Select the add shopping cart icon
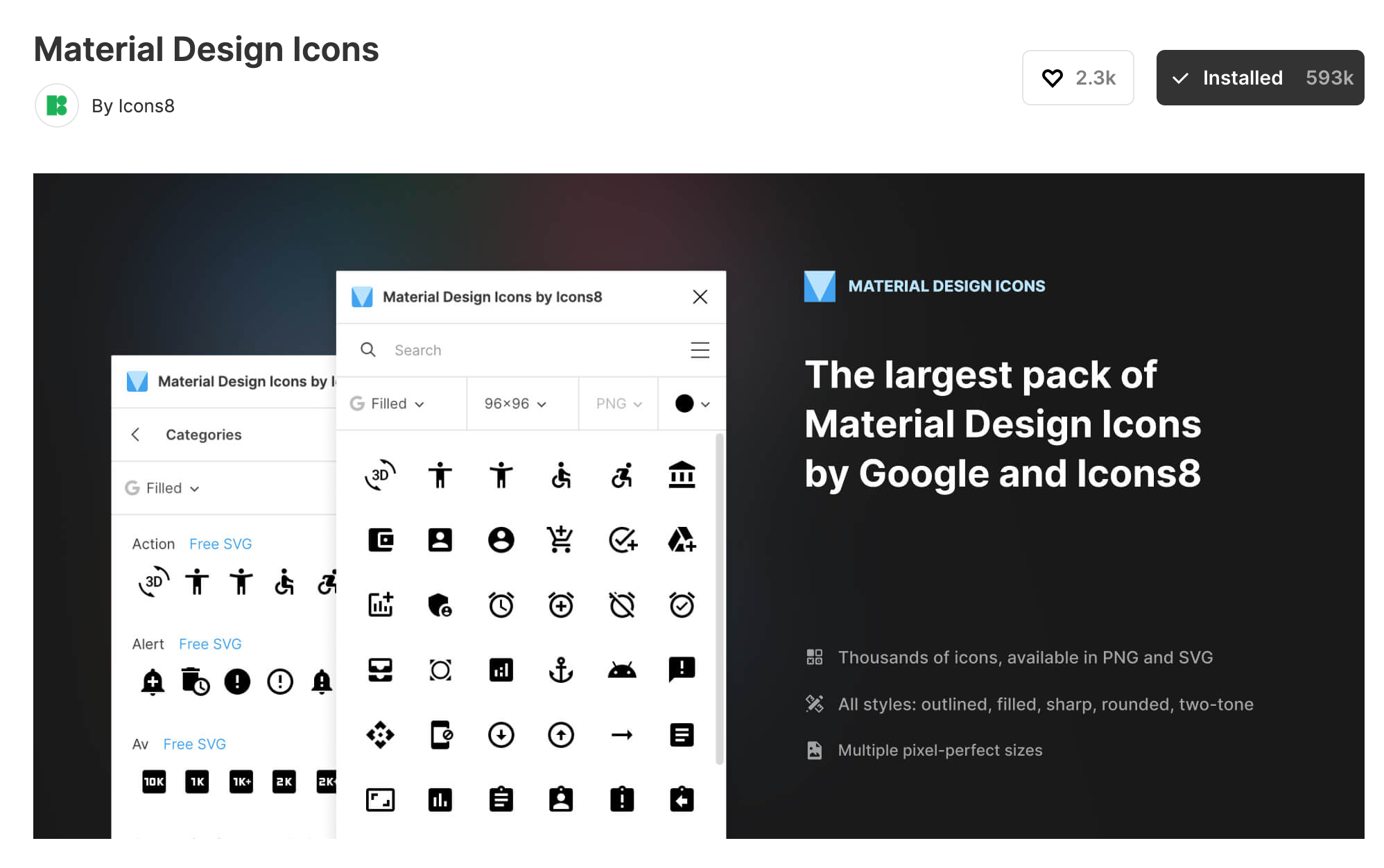This screenshot has height=868, width=1384. point(560,539)
